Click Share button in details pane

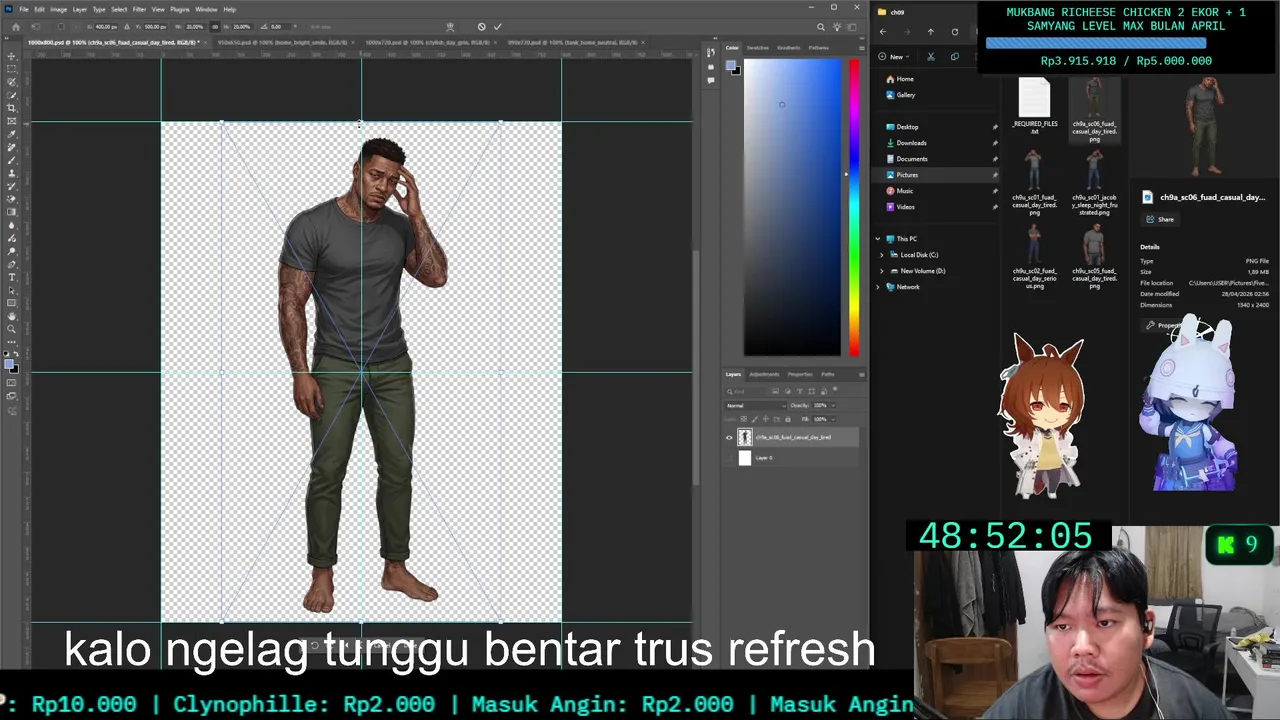[x=1160, y=219]
